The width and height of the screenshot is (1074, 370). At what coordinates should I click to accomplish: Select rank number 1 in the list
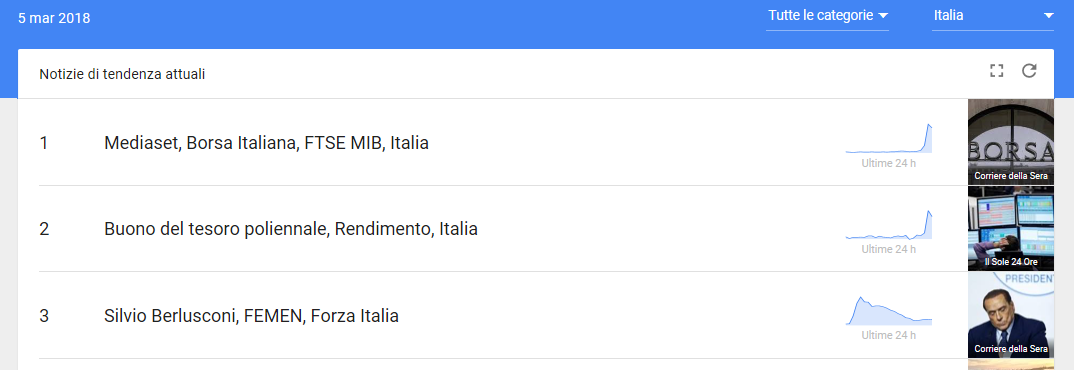tap(44, 143)
